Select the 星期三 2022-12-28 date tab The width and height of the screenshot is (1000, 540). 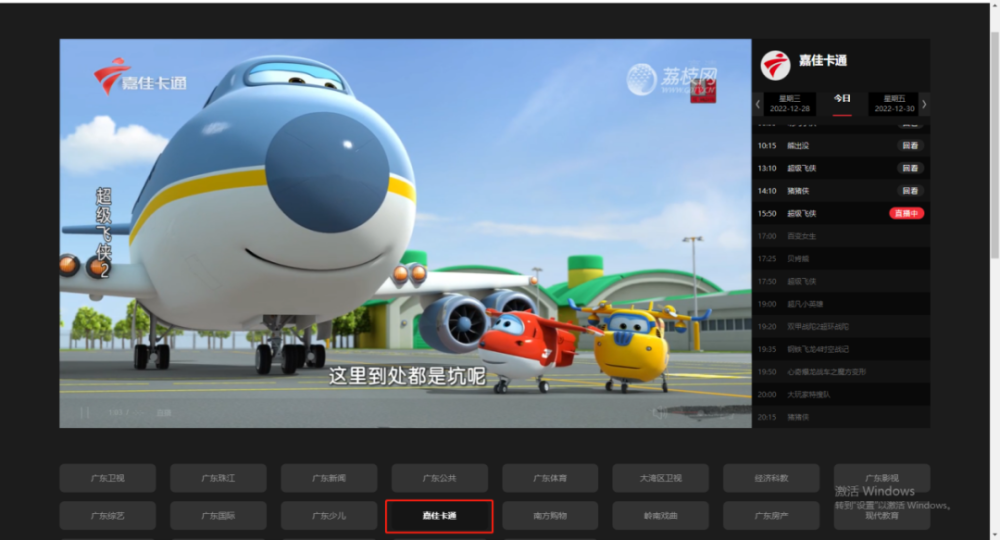tap(790, 104)
